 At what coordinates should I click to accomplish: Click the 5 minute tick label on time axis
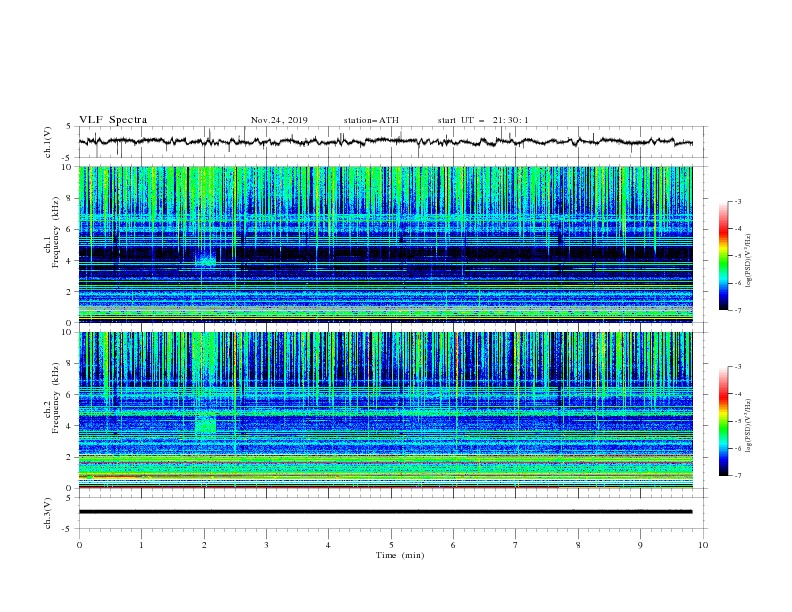point(391,545)
